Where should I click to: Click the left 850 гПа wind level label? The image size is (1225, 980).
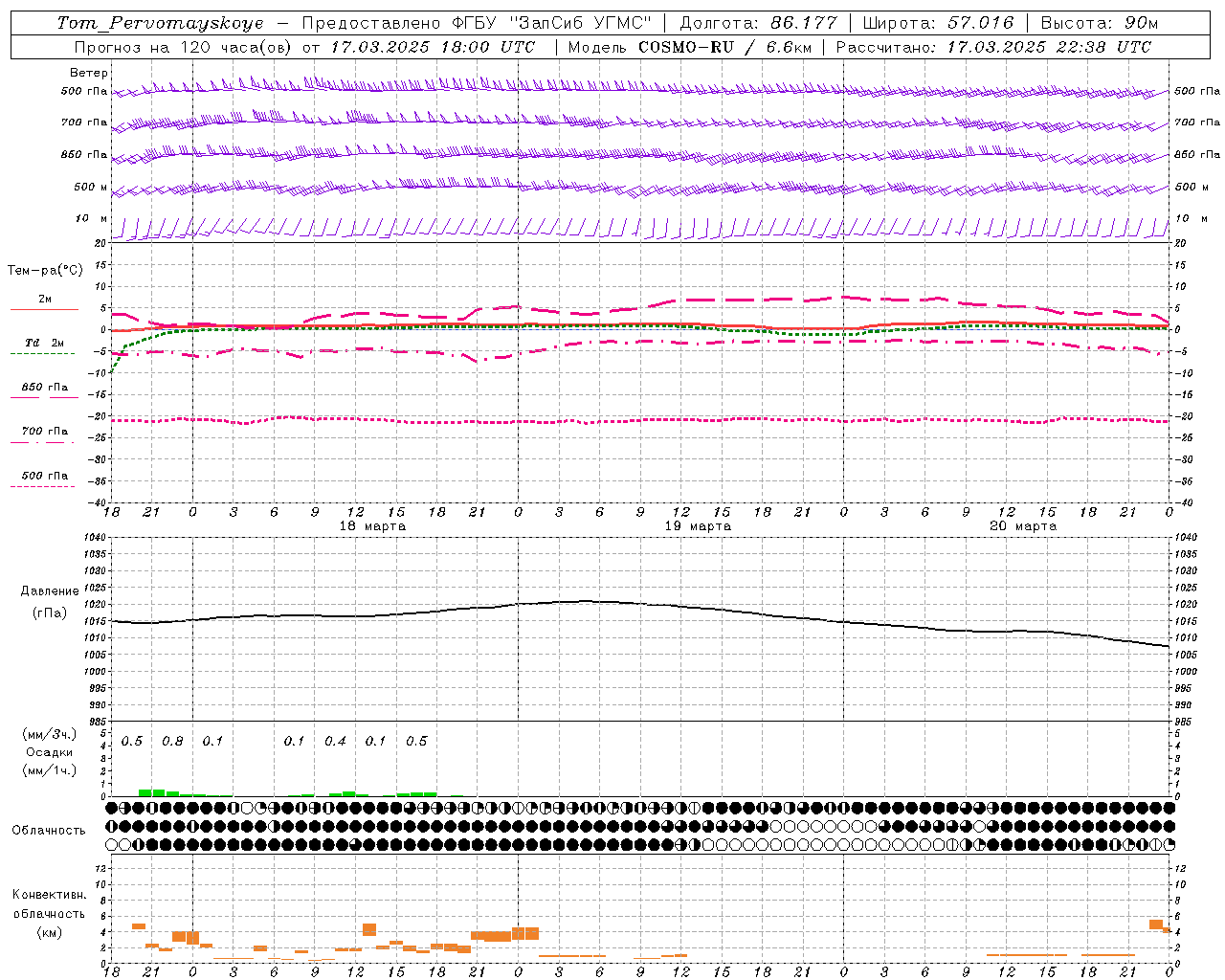click(84, 154)
